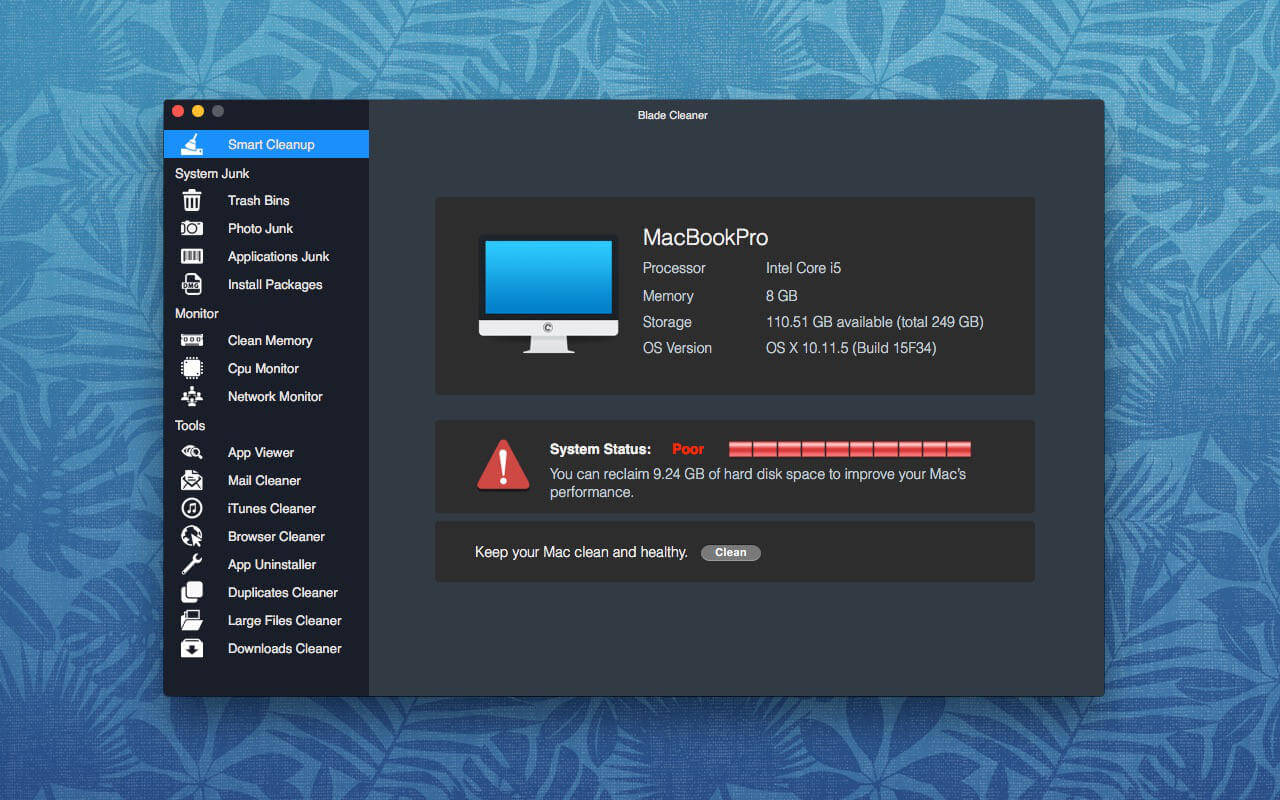Open Downloads Cleaner label
This screenshot has width=1280, height=800.
click(285, 648)
